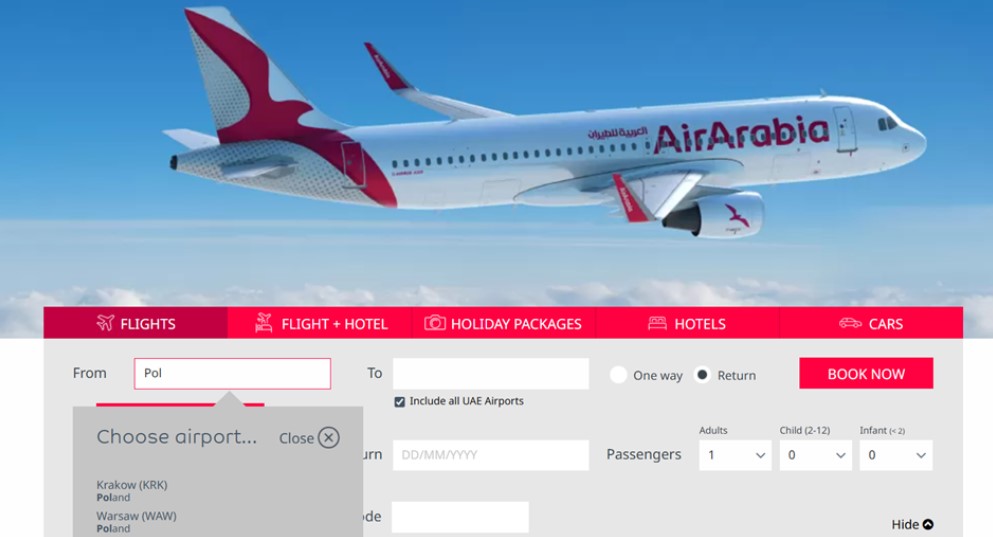Image resolution: width=993 pixels, height=537 pixels.
Task: Click the camera icon for Holiday Packages
Action: point(435,323)
